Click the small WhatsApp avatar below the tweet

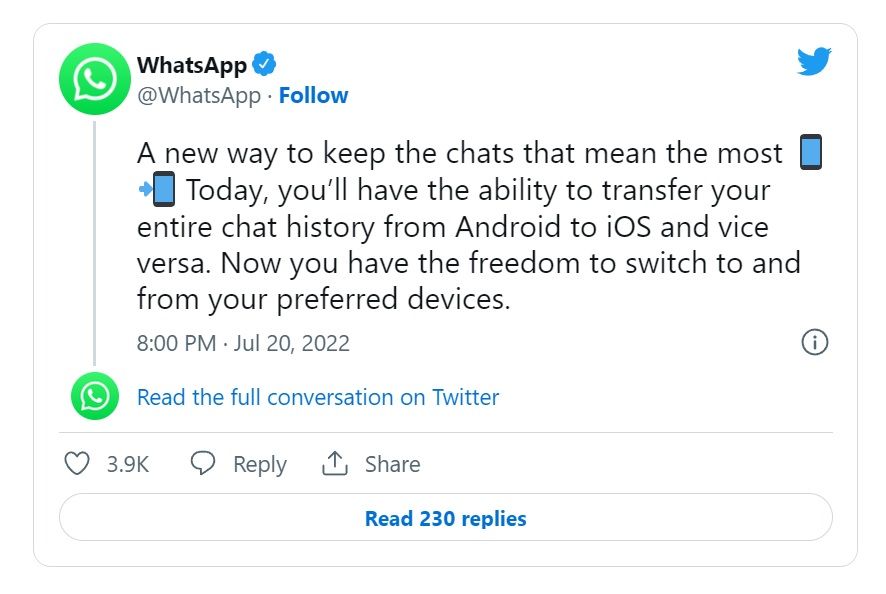point(95,397)
